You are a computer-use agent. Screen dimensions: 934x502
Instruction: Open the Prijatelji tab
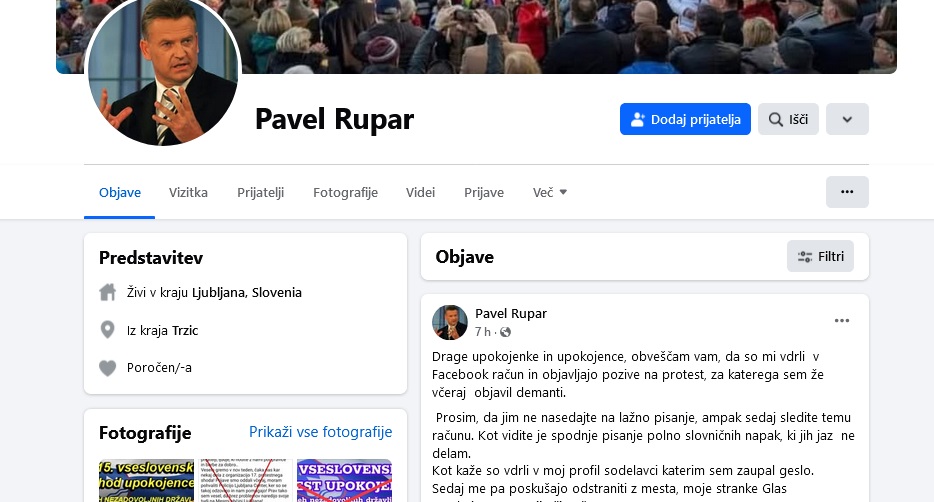pyautogui.click(x=260, y=192)
